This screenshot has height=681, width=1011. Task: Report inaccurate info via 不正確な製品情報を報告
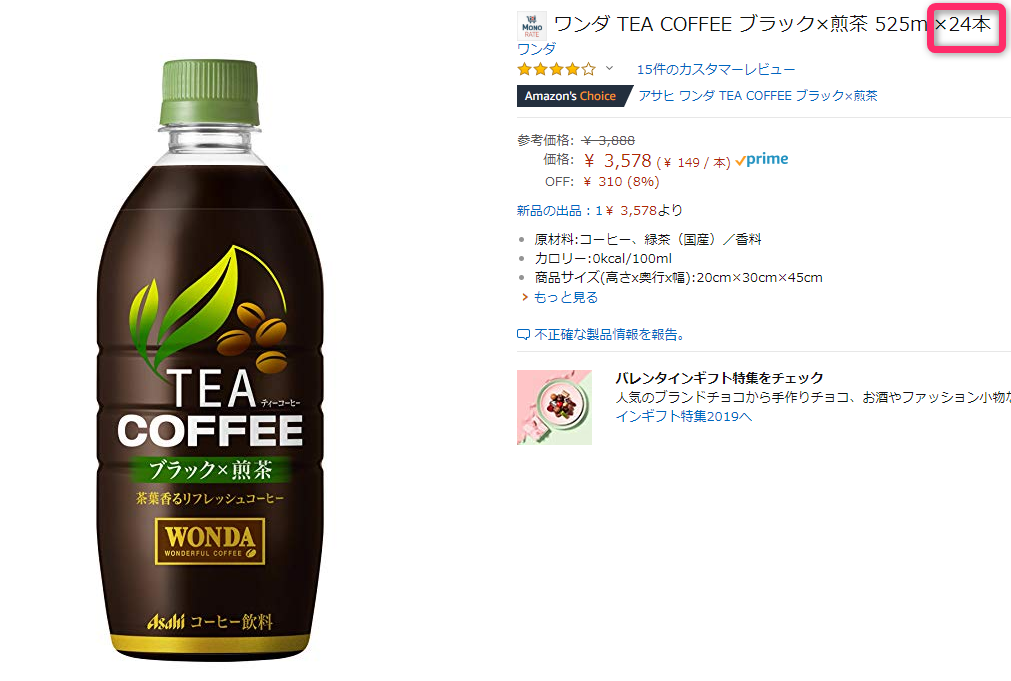(x=609, y=335)
